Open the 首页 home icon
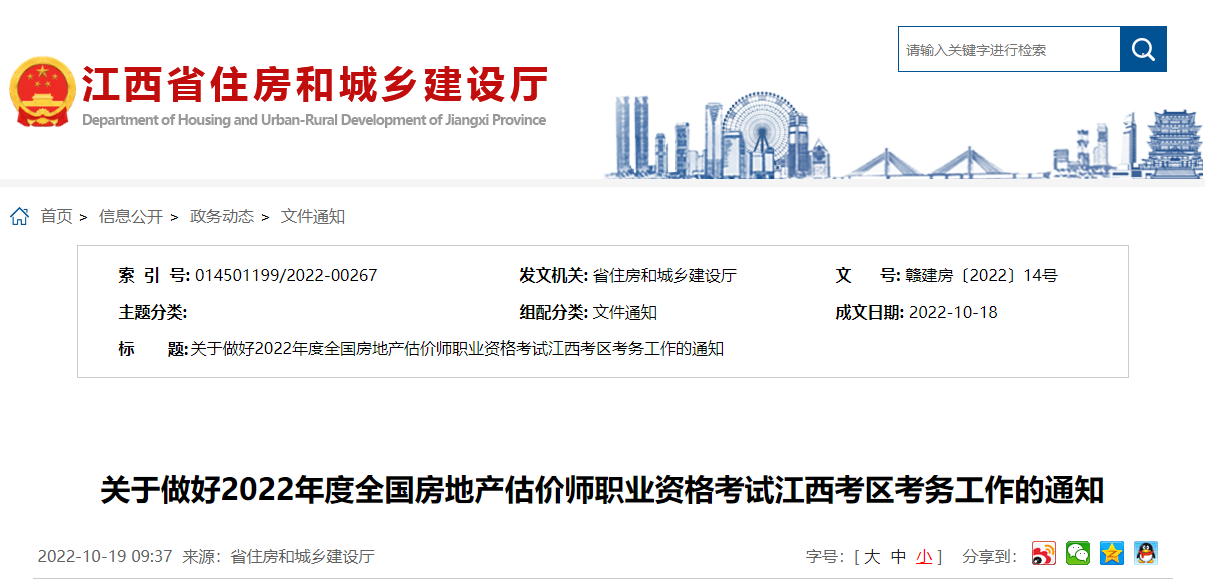The height and width of the screenshot is (582, 1205). click(19, 216)
